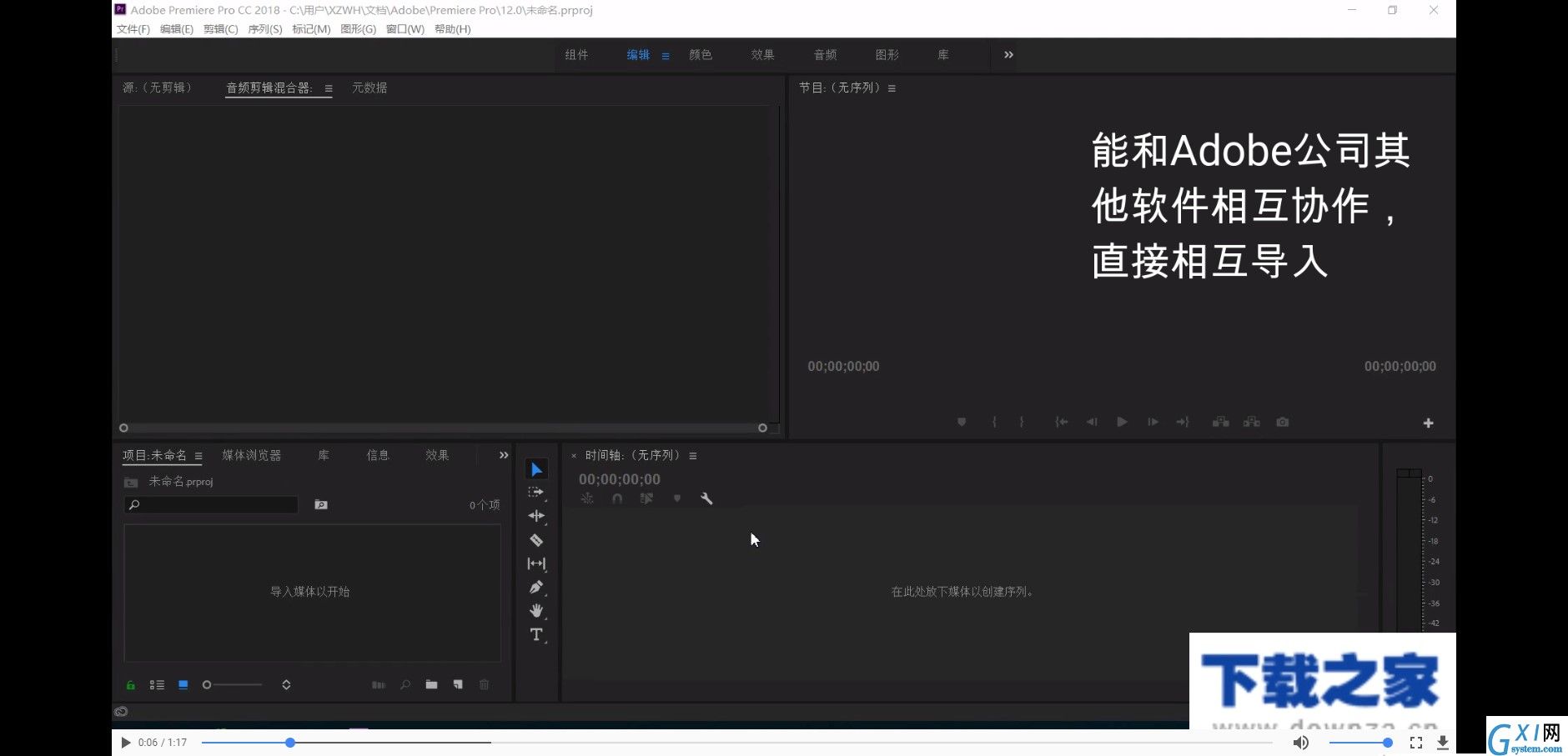Select the Selection tool arrow
The image size is (1568, 756).
tap(536, 469)
